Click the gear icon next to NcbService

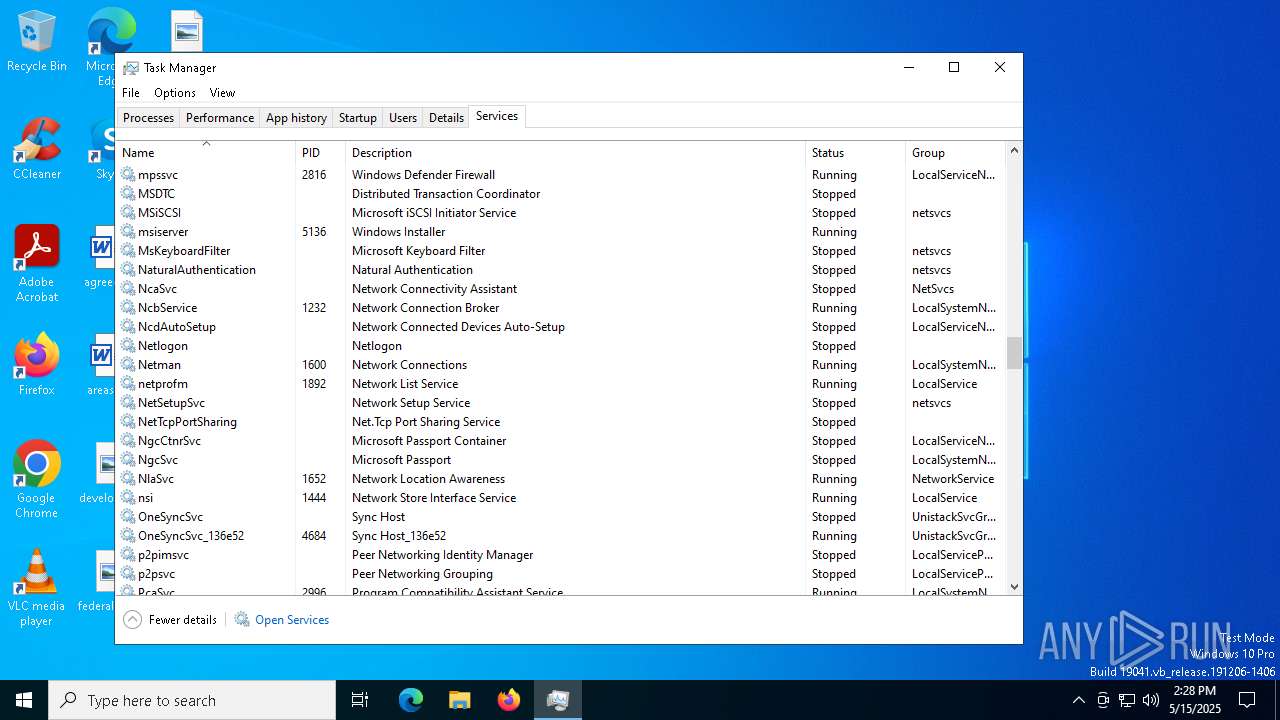click(x=128, y=308)
